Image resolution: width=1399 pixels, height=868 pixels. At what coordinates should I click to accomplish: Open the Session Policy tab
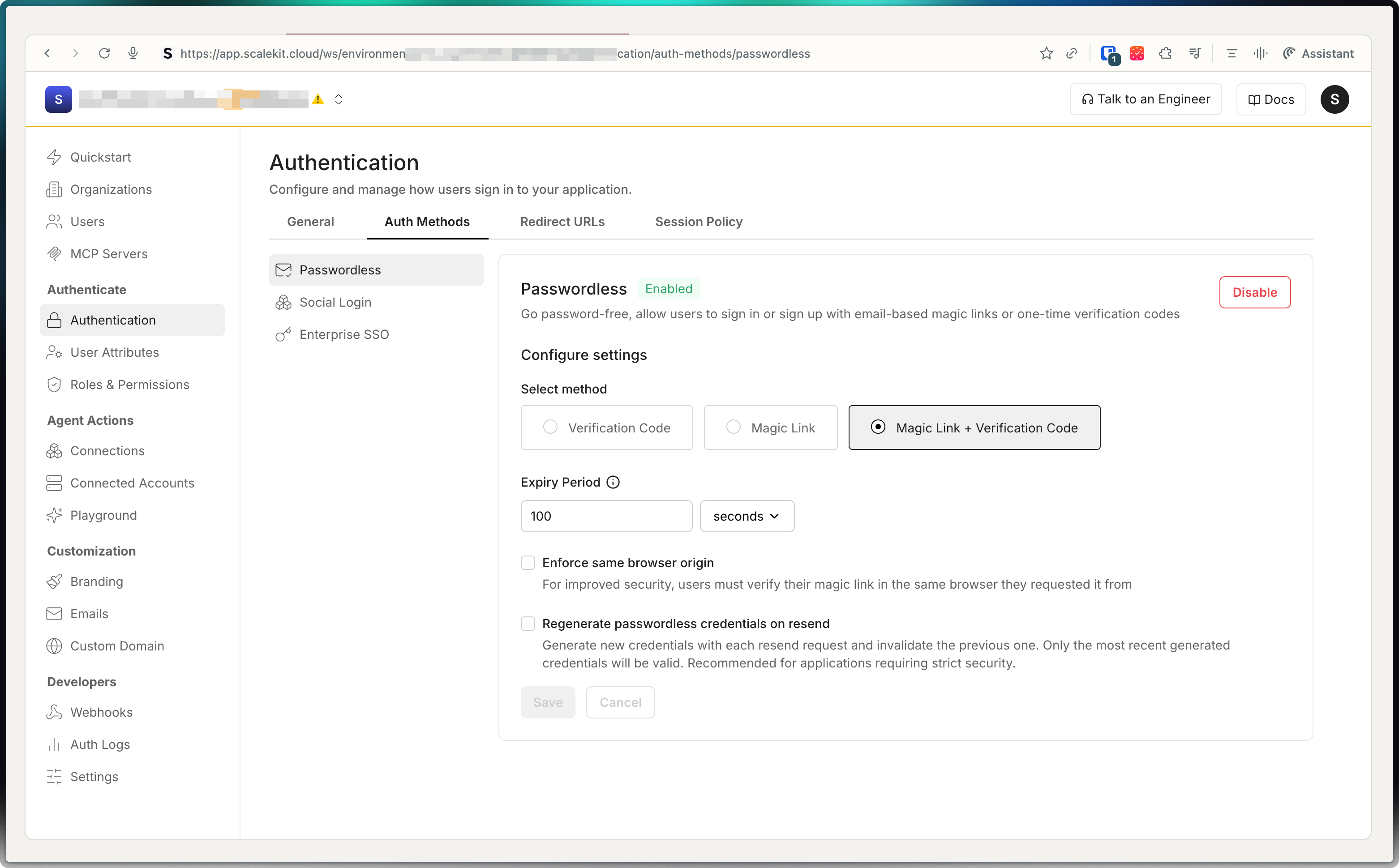click(698, 222)
